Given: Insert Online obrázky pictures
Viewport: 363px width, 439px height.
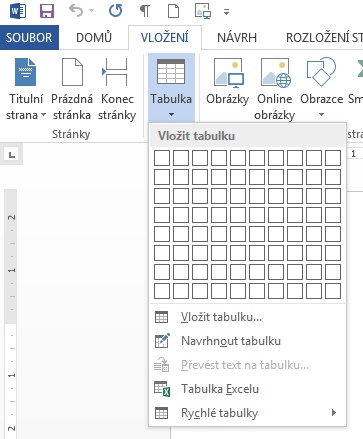Looking at the screenshot, I should tap(274, 89).
